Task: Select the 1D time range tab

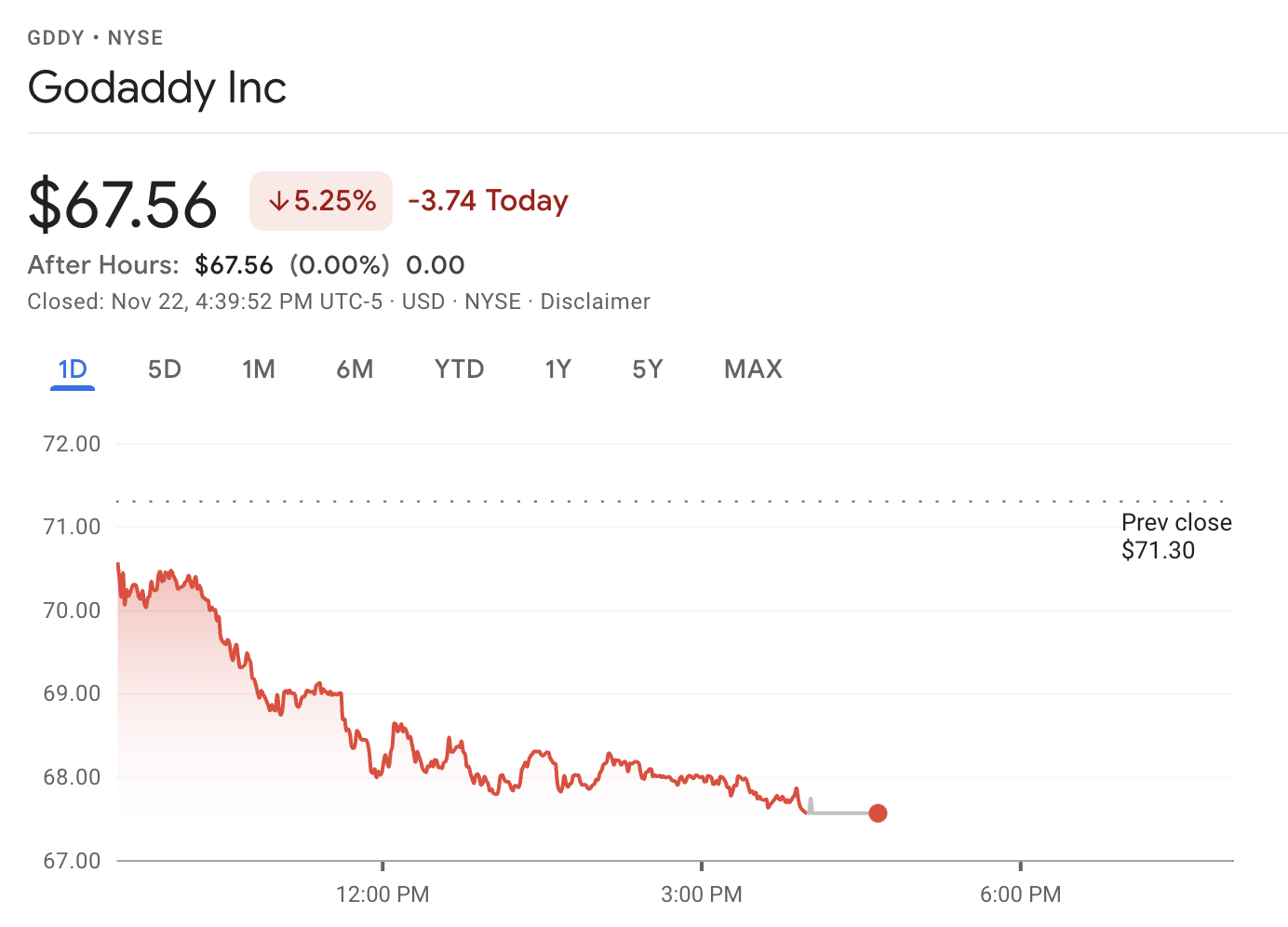Action: click(73, 369)
